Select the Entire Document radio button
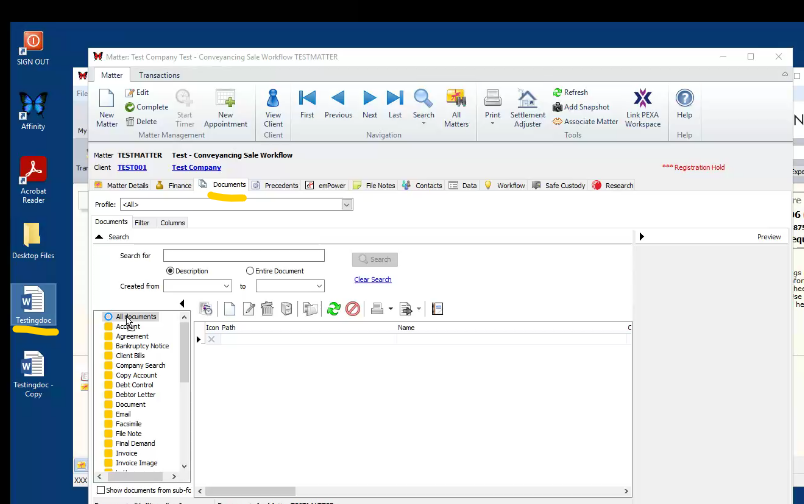 (250, 271)
